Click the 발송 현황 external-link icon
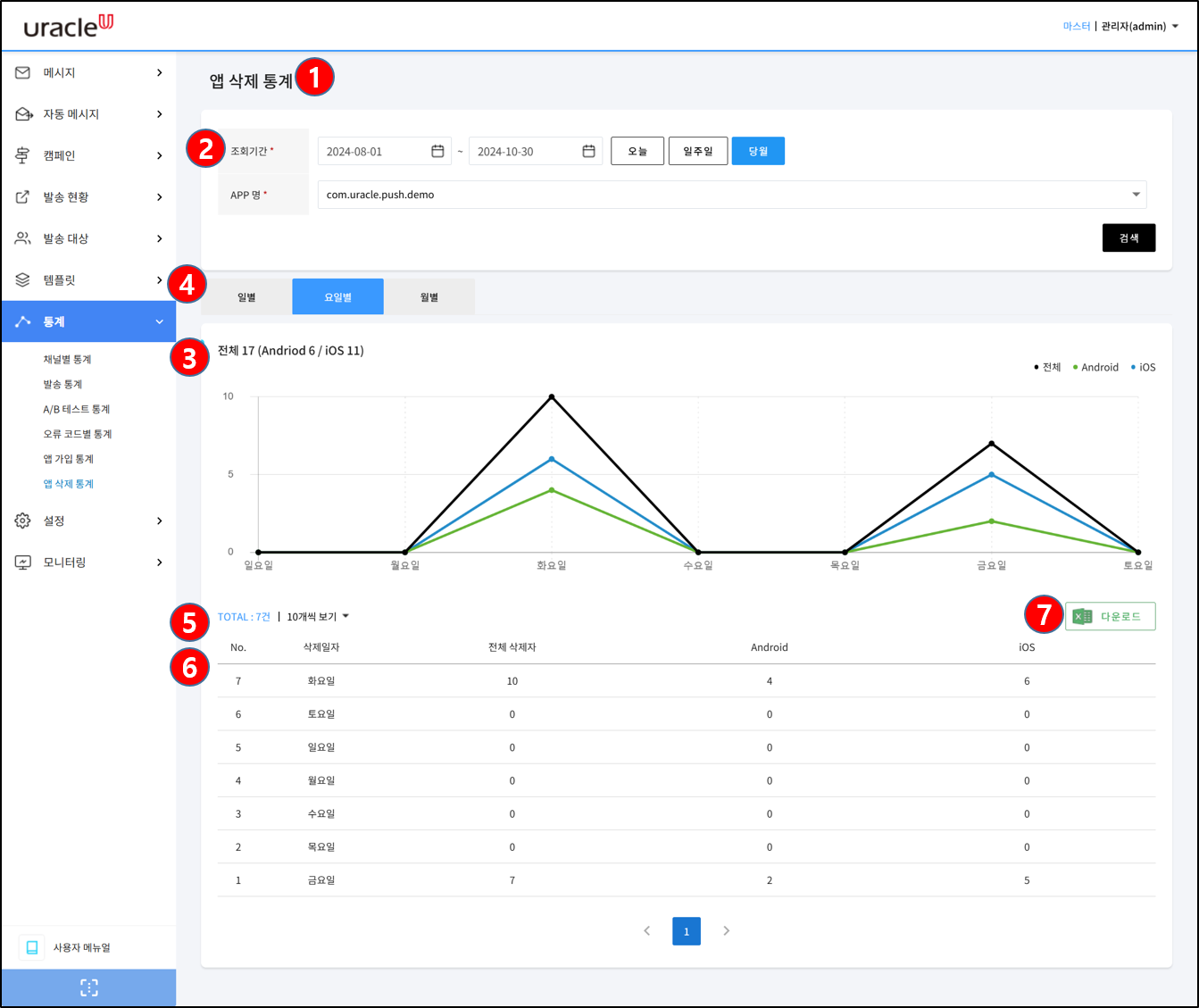Screen dimensions: 1199x1008 point(23,197)
